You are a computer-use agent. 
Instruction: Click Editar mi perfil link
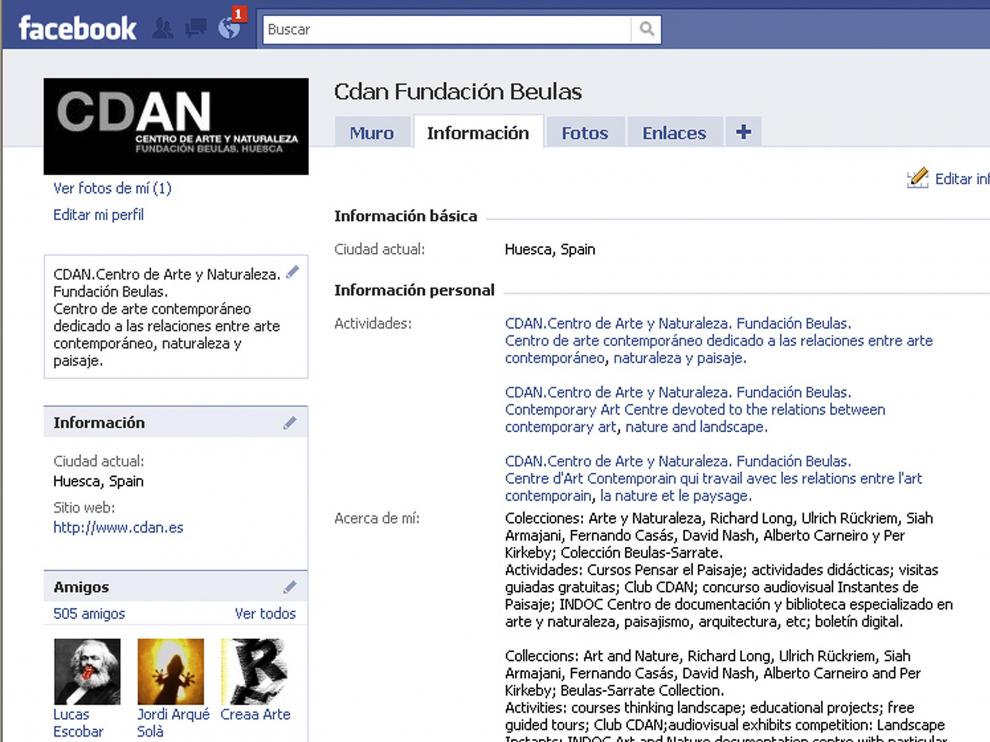[x=98, y=215]
